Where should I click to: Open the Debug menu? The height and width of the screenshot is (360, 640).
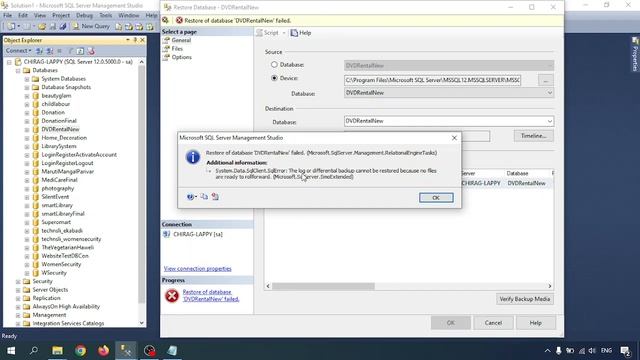[84, 15]
